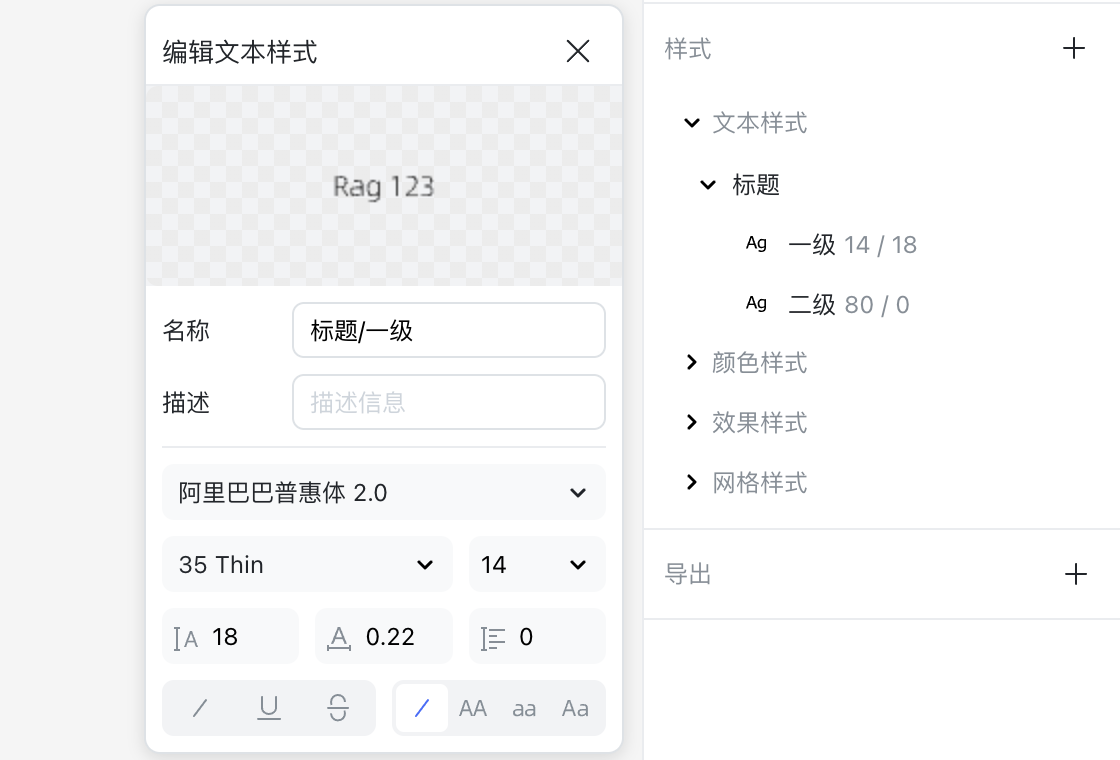Screen dimensions: 1120x760
Task: Apply uppercase AA text transform
Action: coord(472,708)
